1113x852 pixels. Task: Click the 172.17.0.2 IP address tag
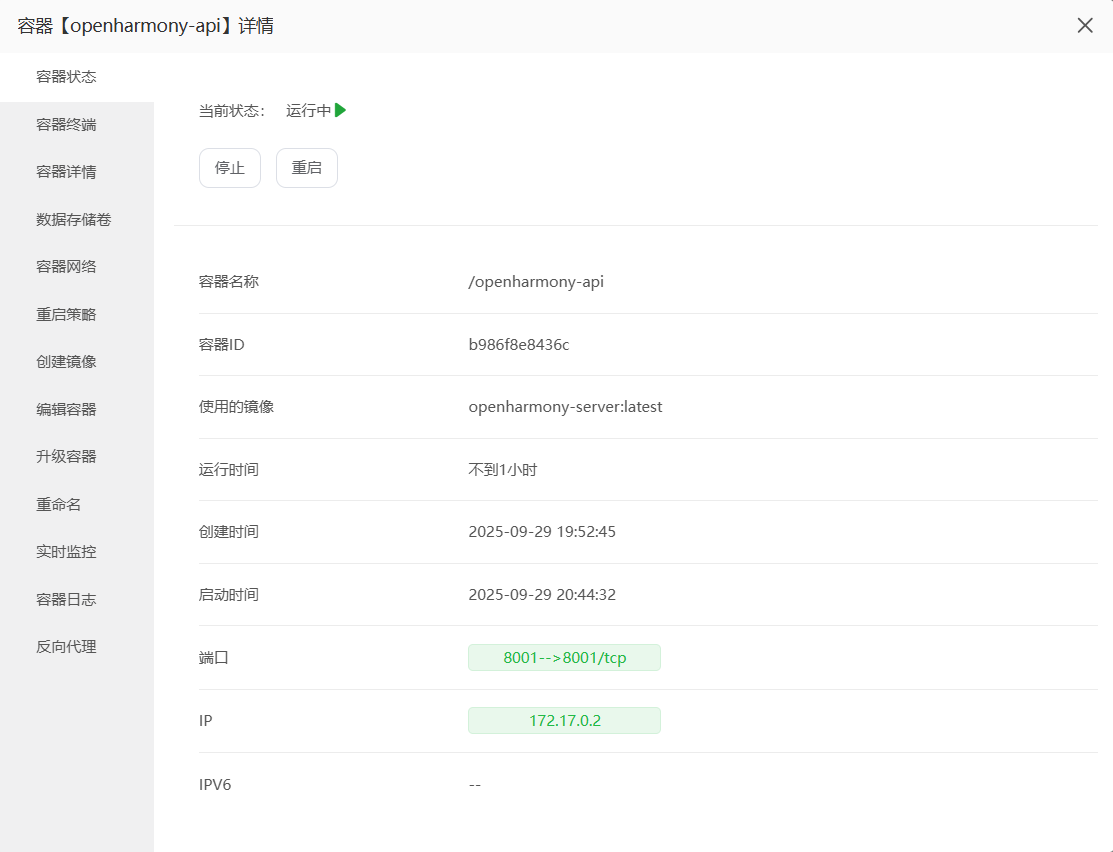pos(564,721)
